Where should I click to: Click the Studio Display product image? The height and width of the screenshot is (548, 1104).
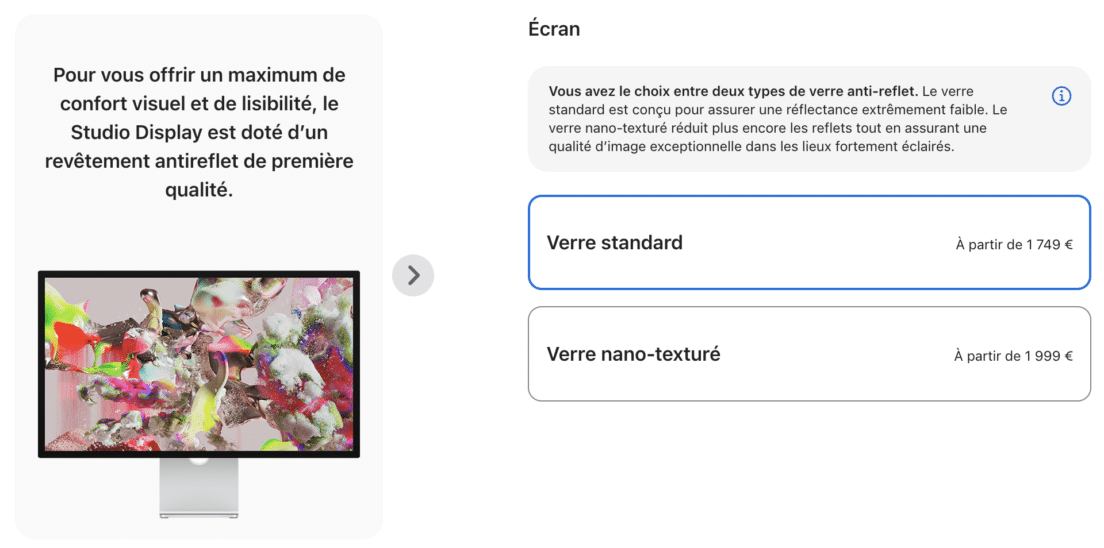click(199, 394)
